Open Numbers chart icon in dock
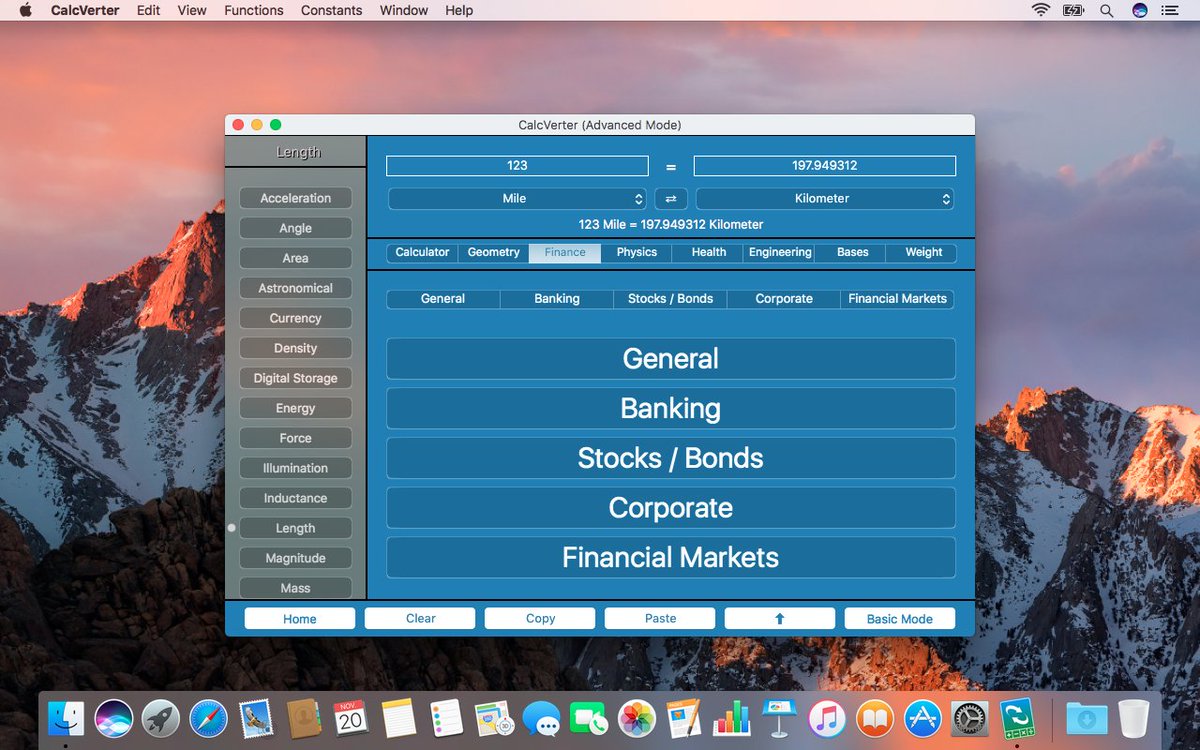Viewport: 1200px width, 750px height. click(x=731, y=718)
